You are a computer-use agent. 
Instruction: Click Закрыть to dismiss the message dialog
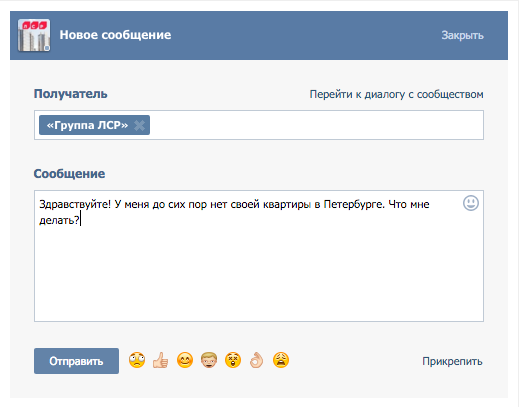(462, 35)
